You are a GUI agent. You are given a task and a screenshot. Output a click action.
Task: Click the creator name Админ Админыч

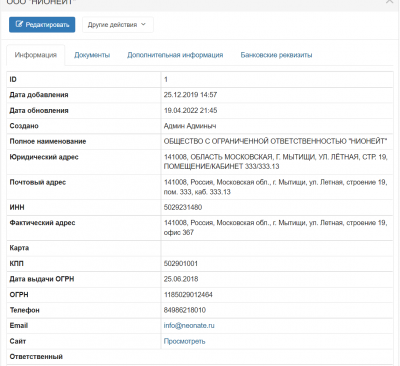pos(190,126)
